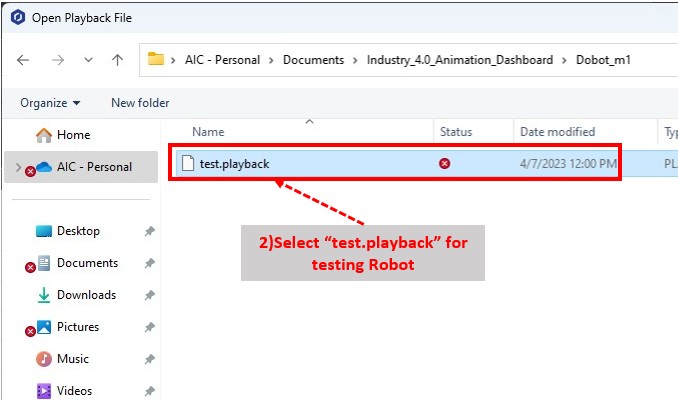Click the folder icon in address bar
Screen dimensions: 678x400
[x=156, y=59]
